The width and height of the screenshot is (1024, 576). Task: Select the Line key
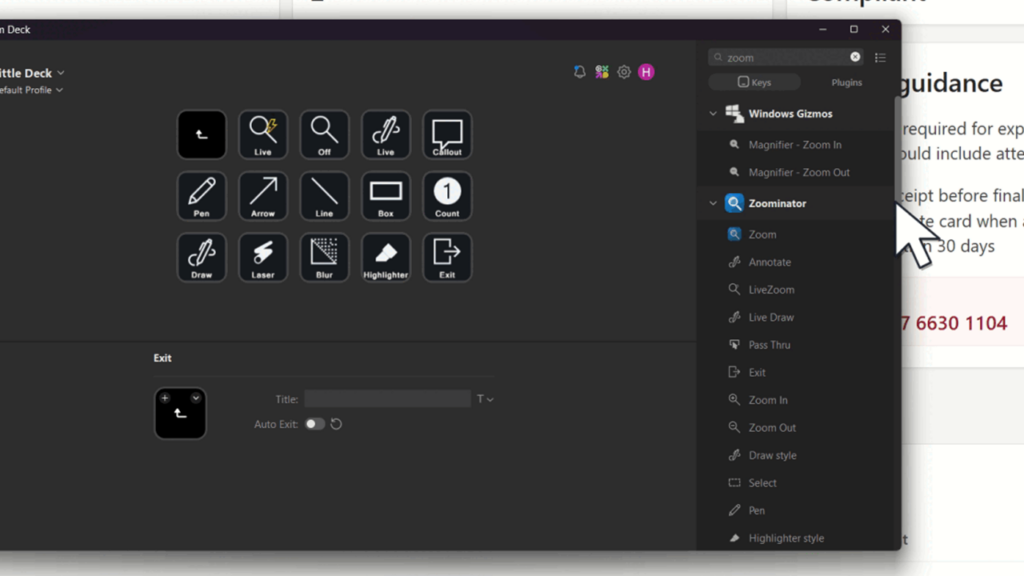324,196
